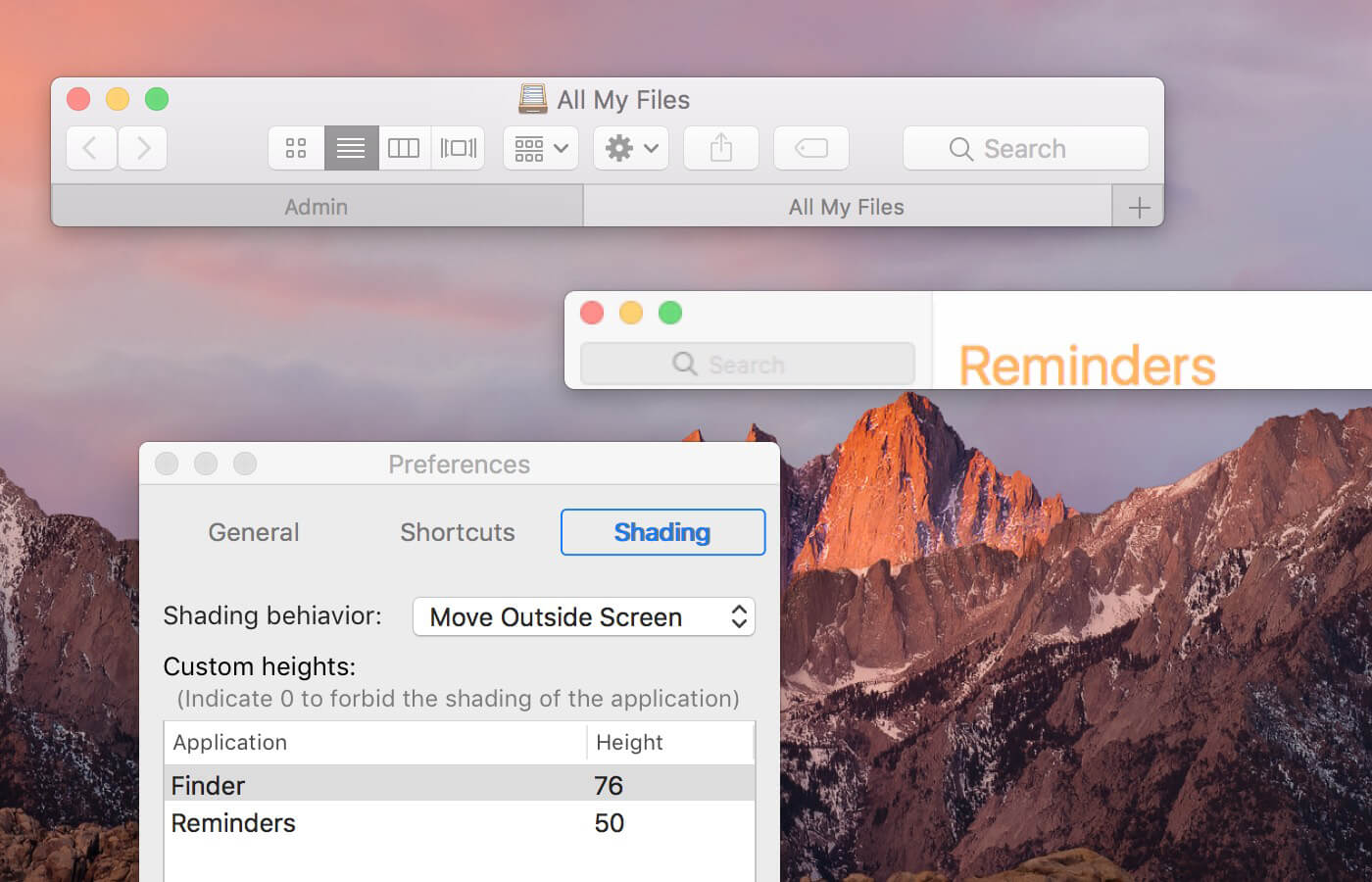Open the Shortcuts preferences tab
This screenshot has height=882, width=1372.
tap(458, 532)
